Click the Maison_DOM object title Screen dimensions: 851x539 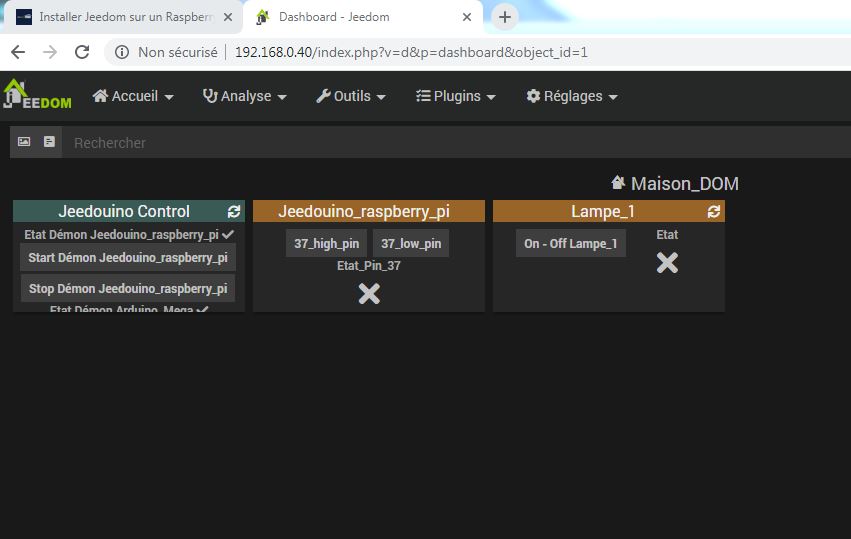pyautogui.click(x=684, y=183)
